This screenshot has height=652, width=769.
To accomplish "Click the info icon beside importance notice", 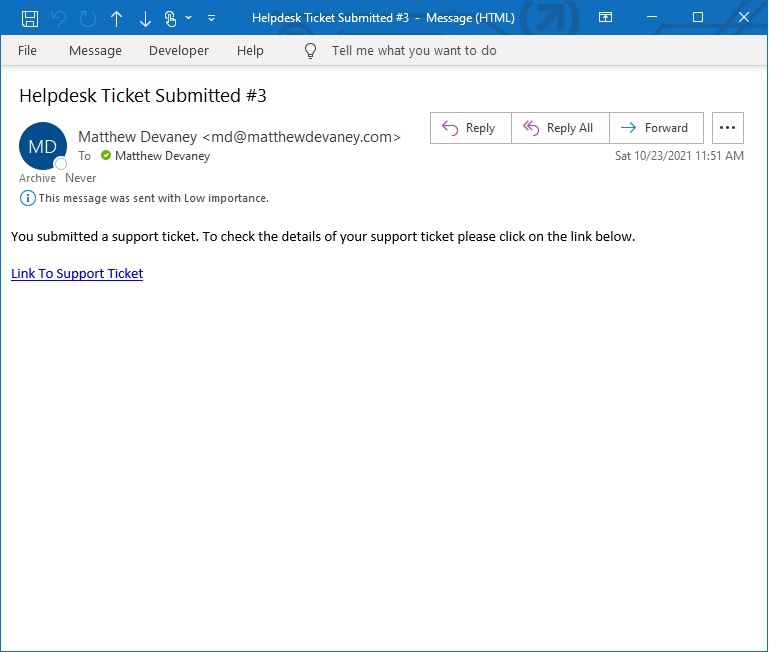I will pos(27,198).
